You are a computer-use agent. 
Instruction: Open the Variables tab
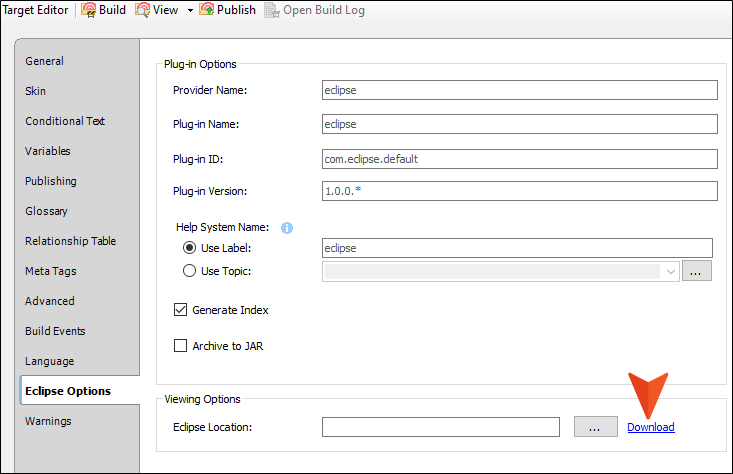point(48,151)
